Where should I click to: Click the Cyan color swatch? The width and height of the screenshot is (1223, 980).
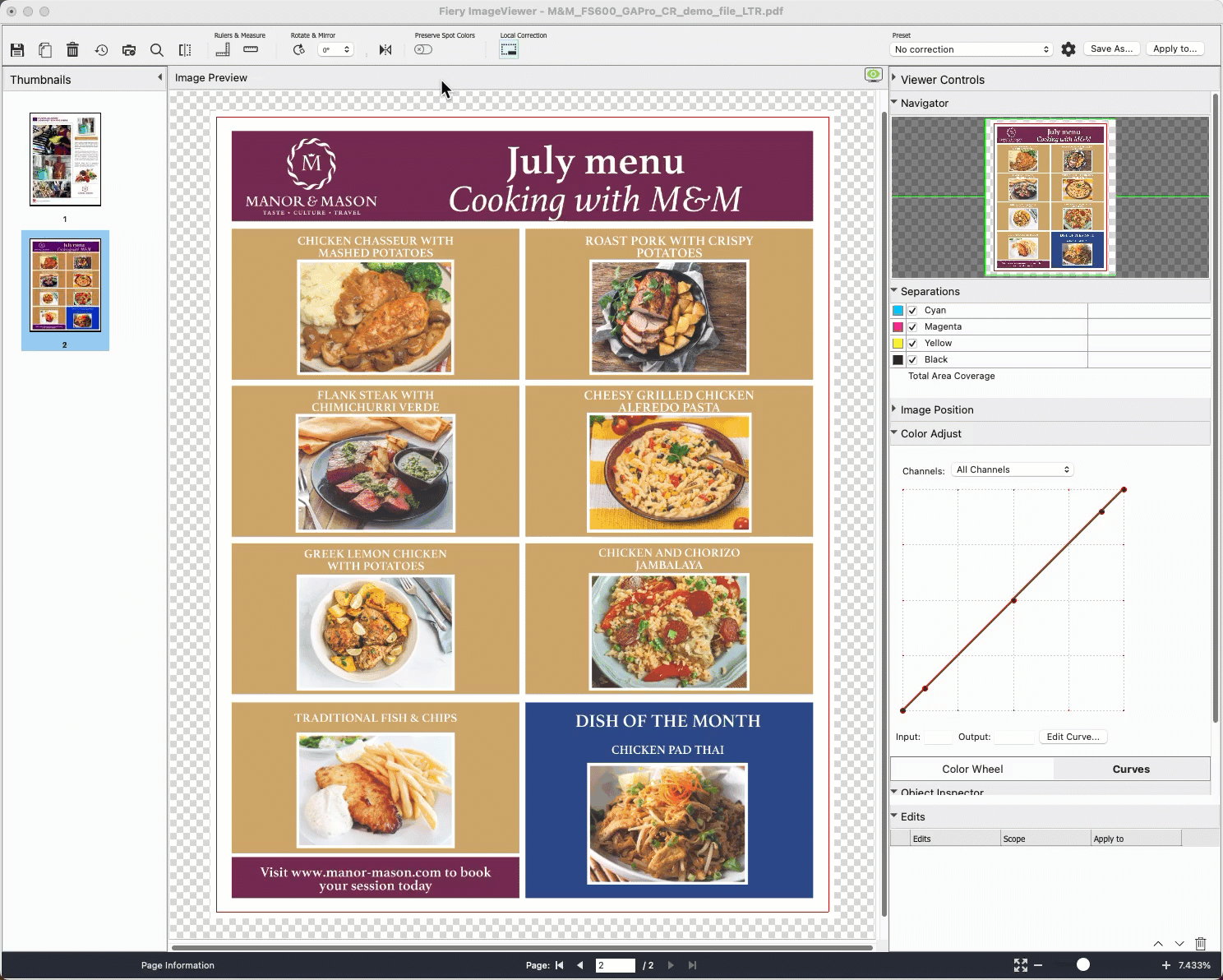point(898,311)
